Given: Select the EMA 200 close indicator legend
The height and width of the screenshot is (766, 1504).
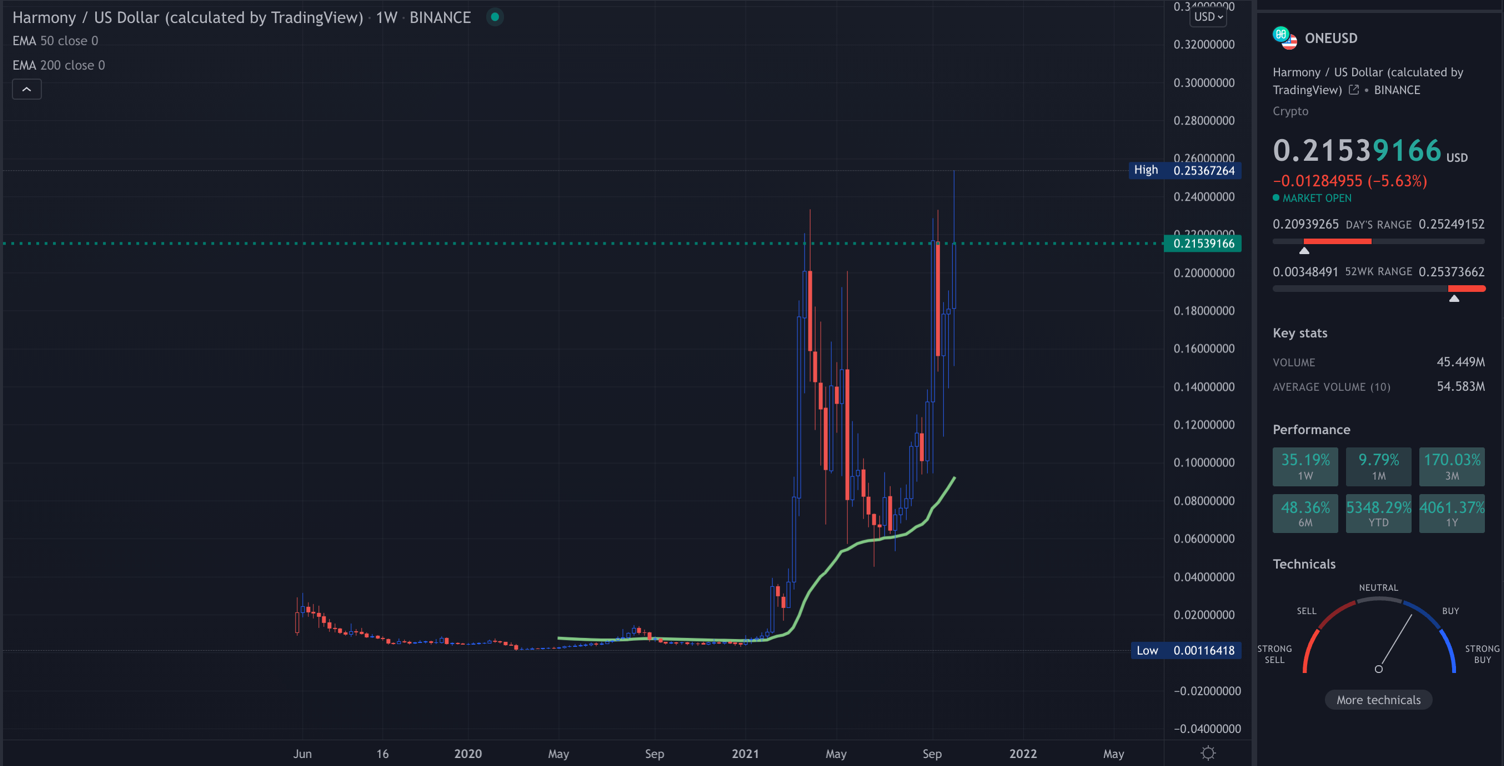Looking at the screenshot, I should pos(58,65).
